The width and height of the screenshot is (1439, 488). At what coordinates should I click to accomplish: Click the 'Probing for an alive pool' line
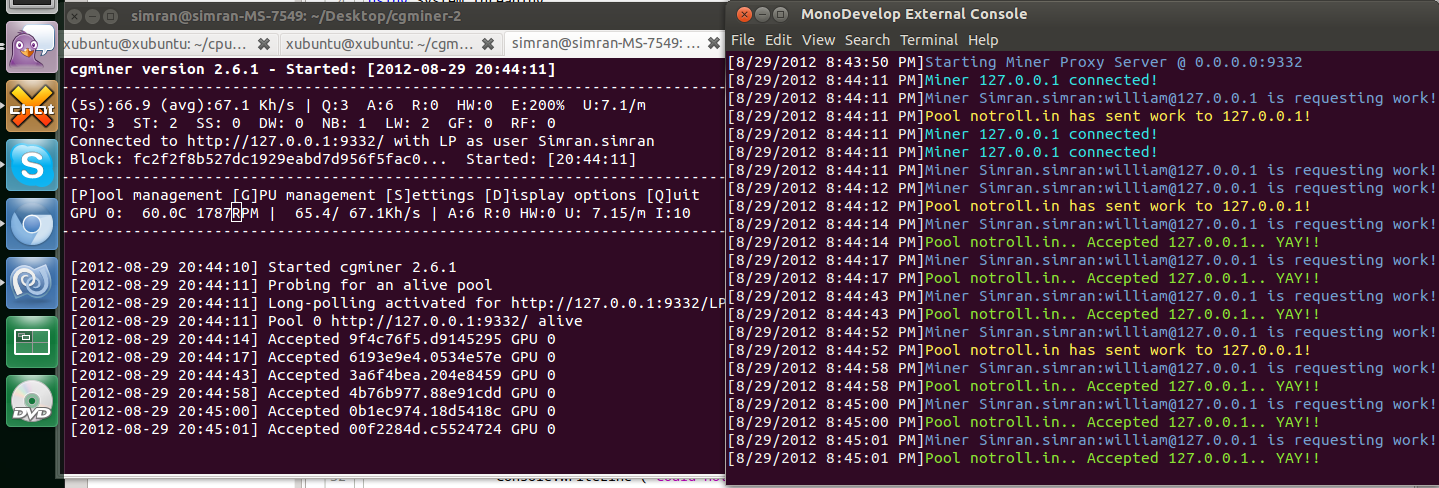pyautogui.click(x=281, y=285)
